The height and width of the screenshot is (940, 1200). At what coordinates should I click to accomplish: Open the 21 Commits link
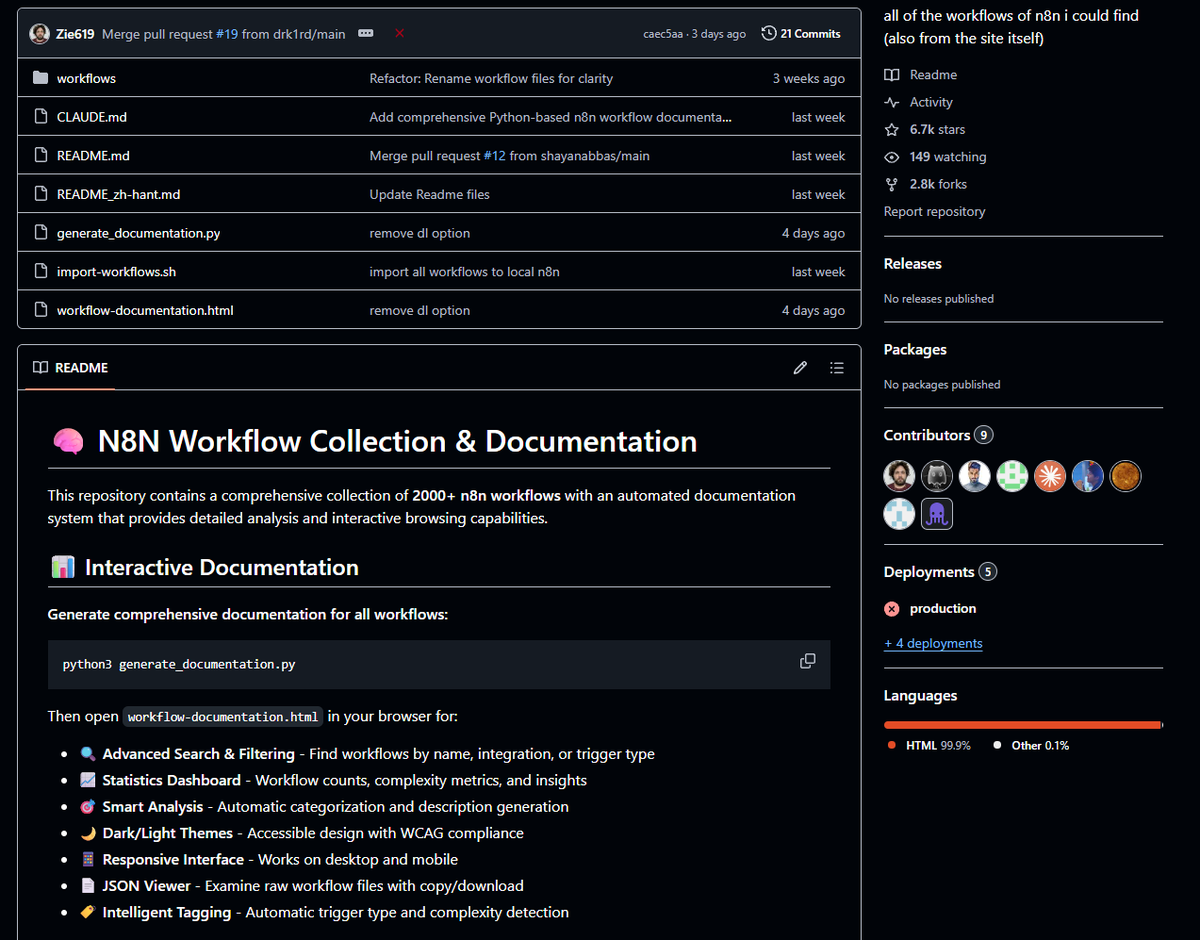tap(801, 33)
